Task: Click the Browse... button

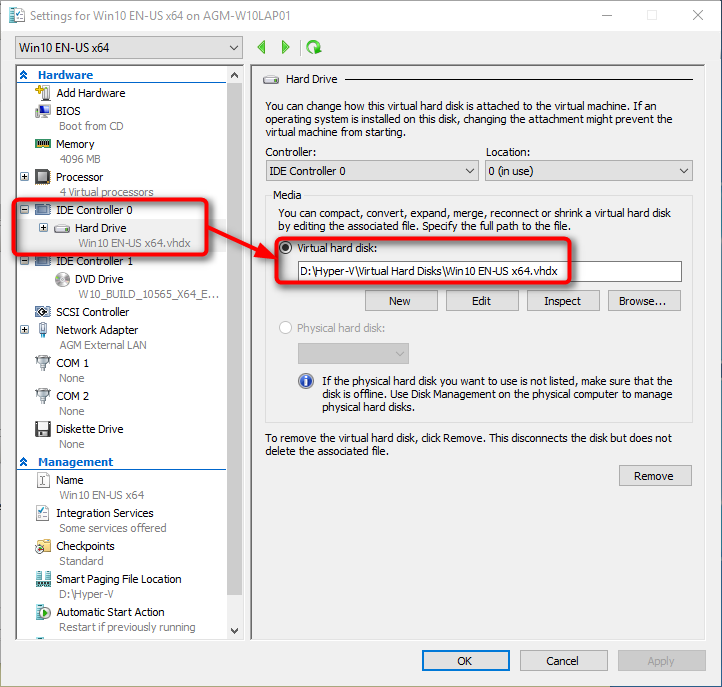Action: click(x=644, y=301)
